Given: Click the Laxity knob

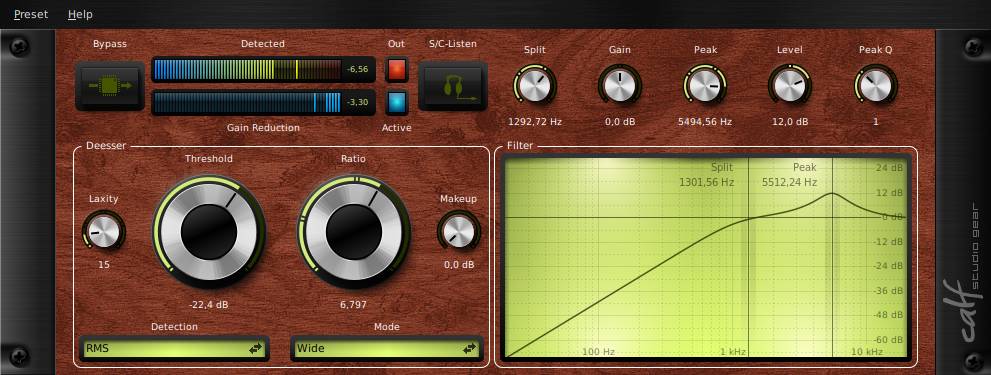Looking at the screenshot, I should pyautogui.click(x=104, y=231).
